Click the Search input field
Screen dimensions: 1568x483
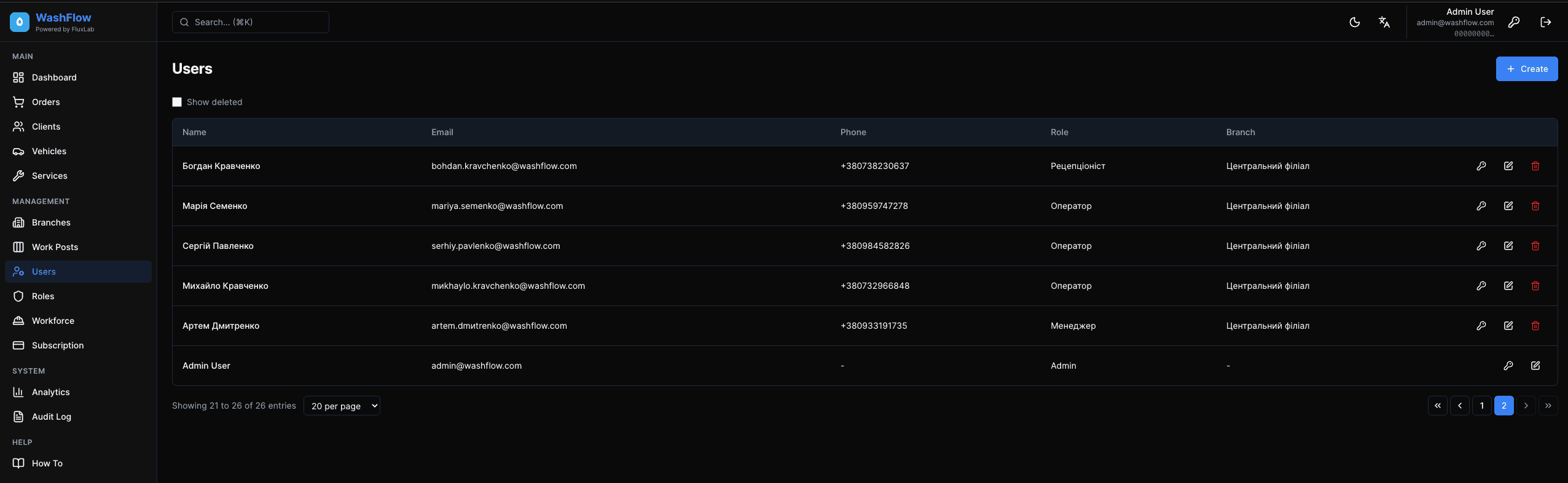(x=251, y=22)
